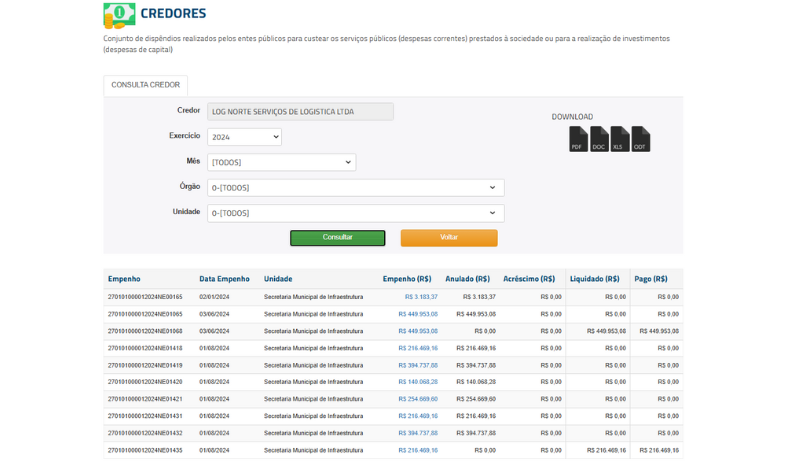Viewport: 800px width, 466px height.
Task: Click the Acréscimo (R$) column header
Action: (x=529, y=279)
